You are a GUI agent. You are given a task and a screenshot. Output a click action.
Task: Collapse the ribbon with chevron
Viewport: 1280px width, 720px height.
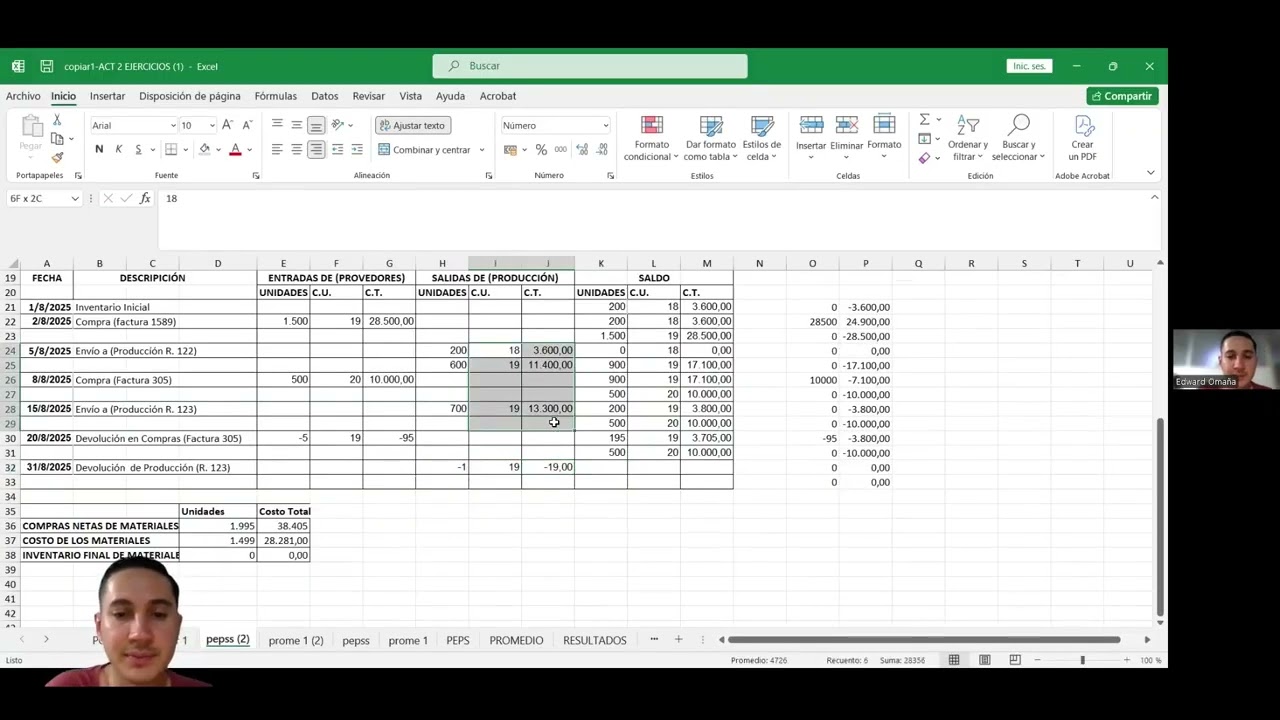pyautogui.click(x=1150, y=174)
